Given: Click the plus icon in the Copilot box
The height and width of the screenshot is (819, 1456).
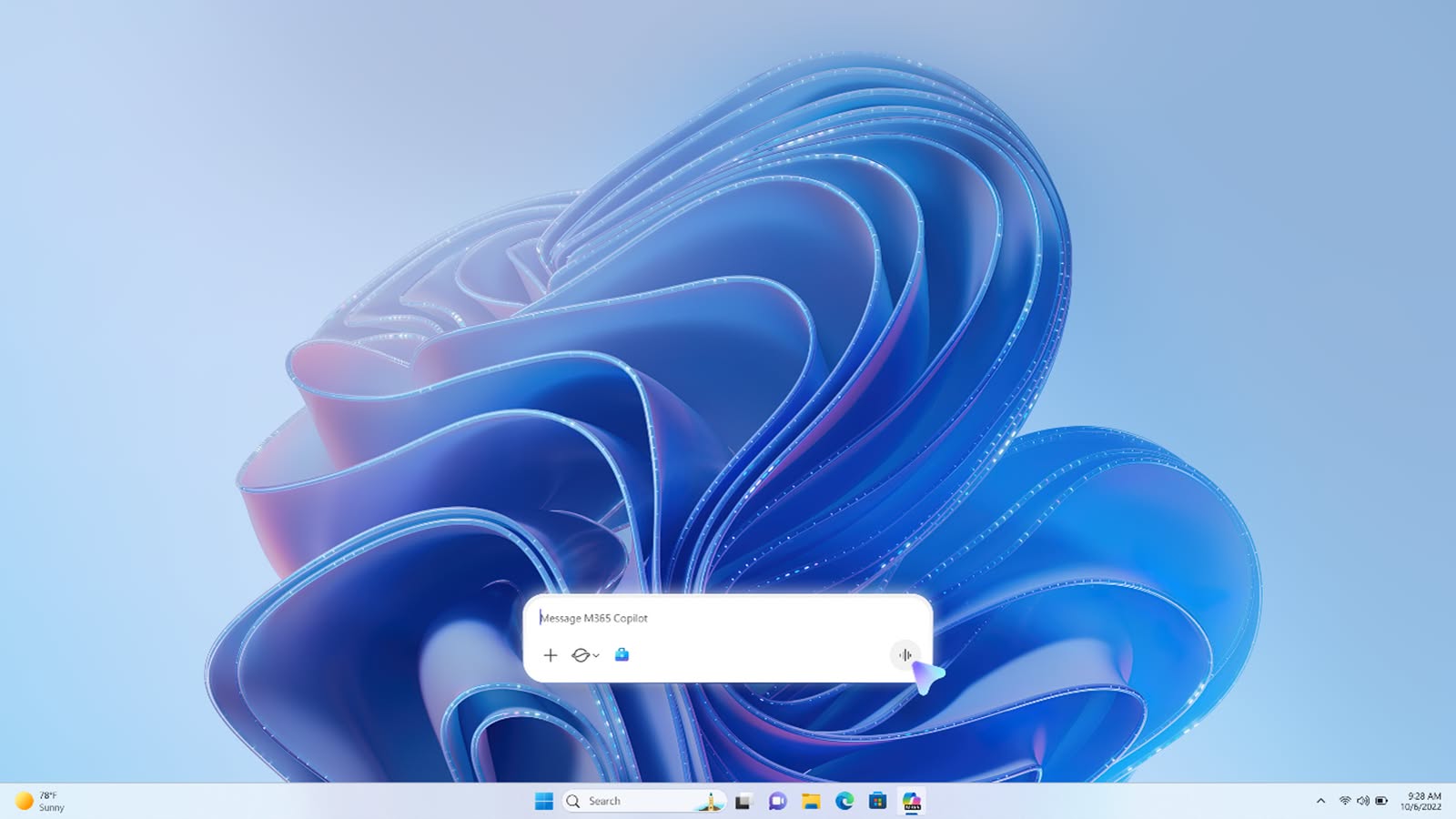Looking at the screenshot, I should point(551,655).
